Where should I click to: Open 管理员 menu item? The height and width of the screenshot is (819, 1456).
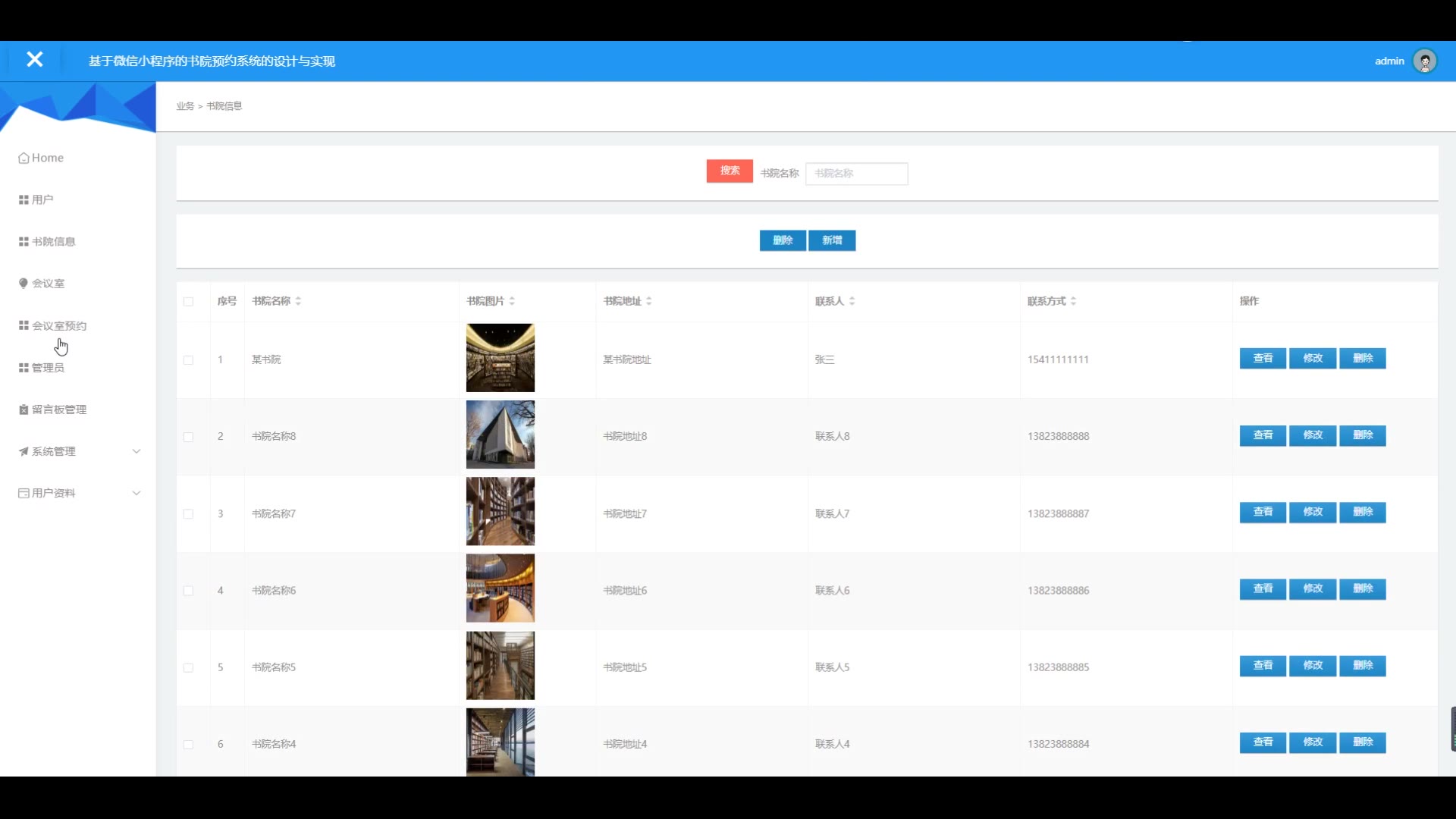click(x=48, y=368)
